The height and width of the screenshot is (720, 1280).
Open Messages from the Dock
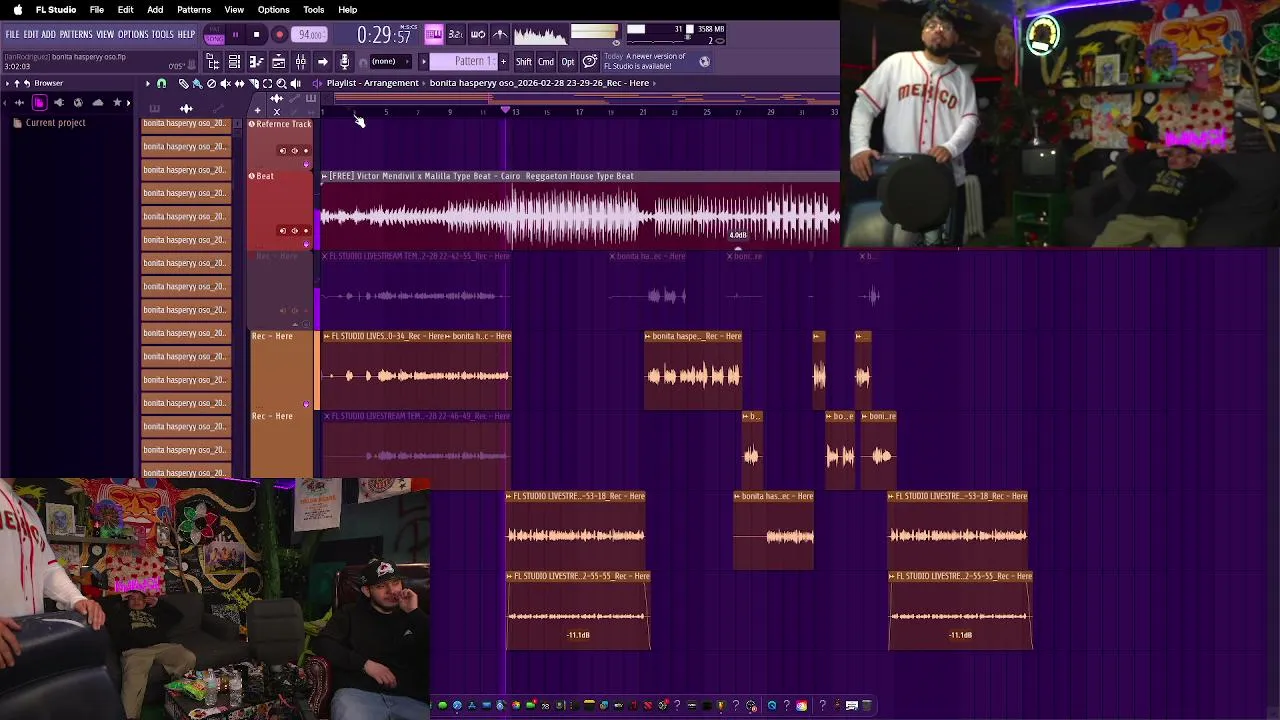coord(443,705)
